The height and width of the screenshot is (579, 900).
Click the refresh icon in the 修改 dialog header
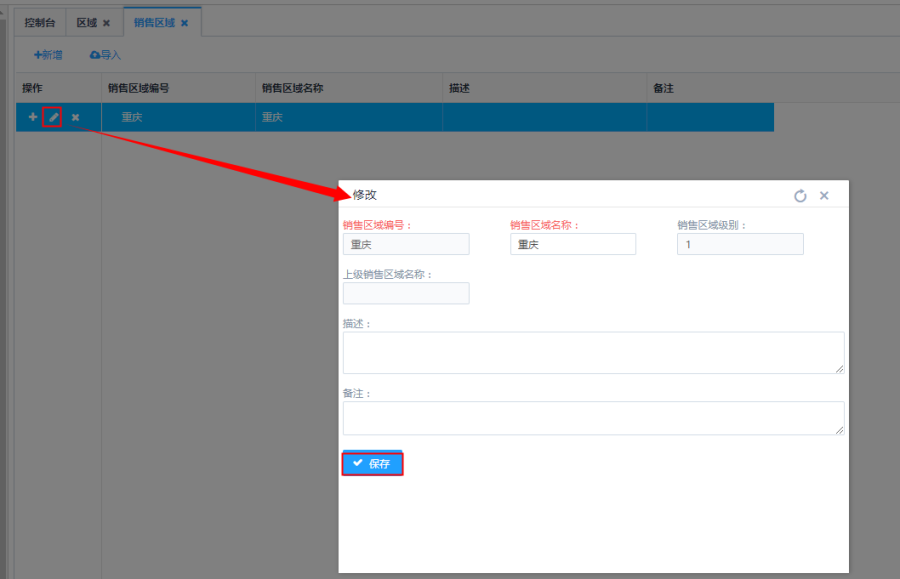click(800, 196)
